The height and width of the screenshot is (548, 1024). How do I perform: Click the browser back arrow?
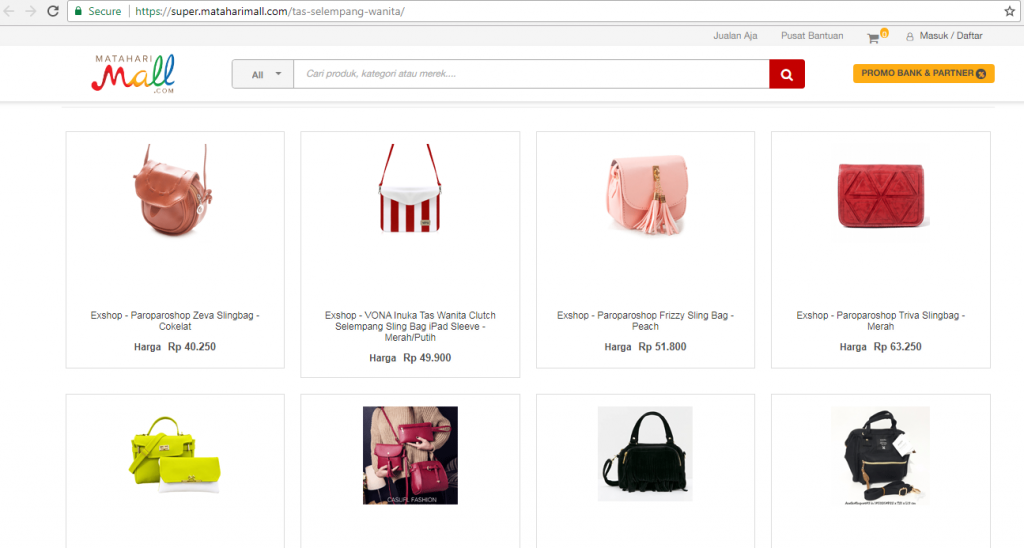9,11
